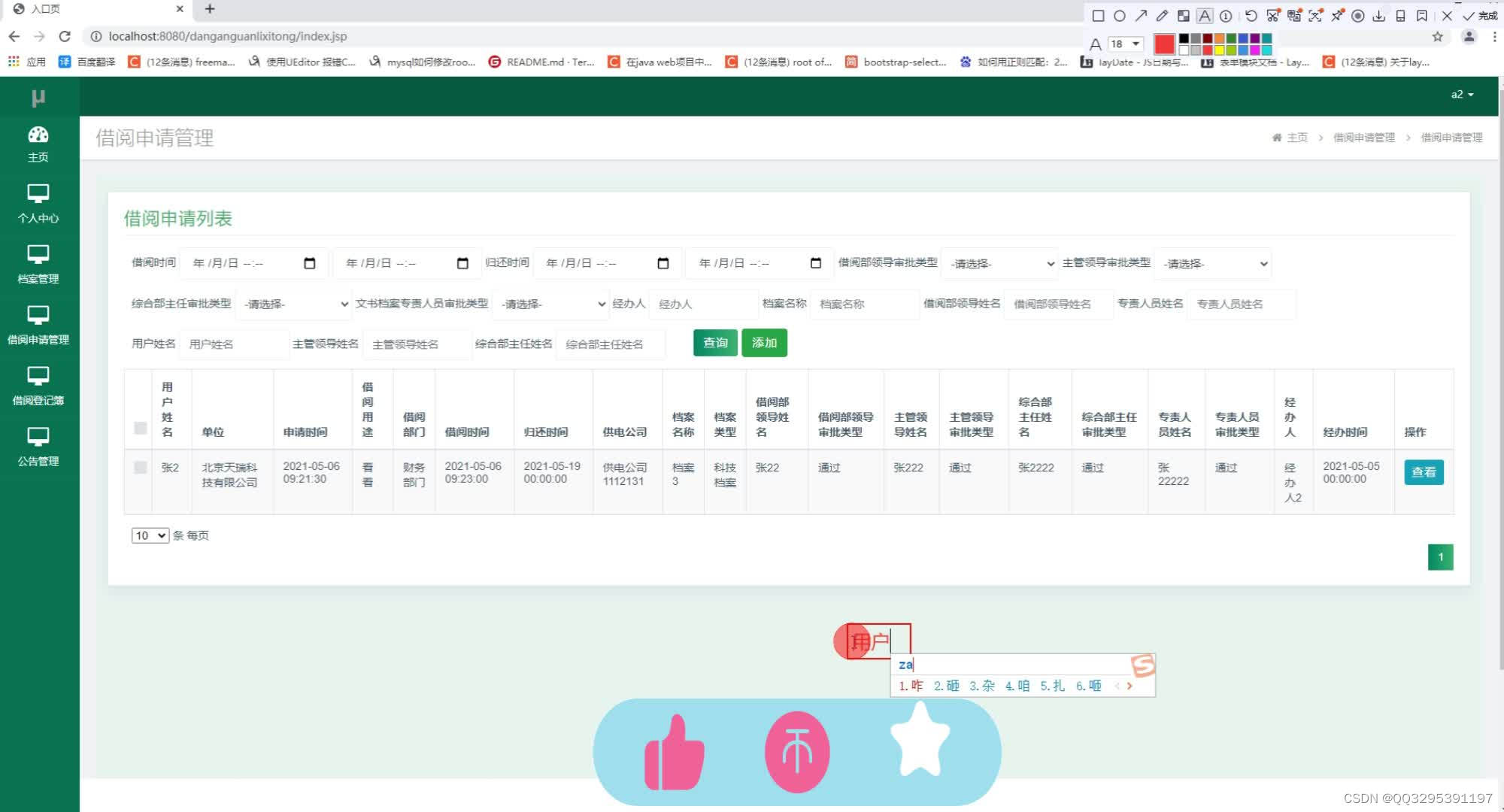
Task: Click the translate screenshot icon
Action: (x=1294, y=16)
